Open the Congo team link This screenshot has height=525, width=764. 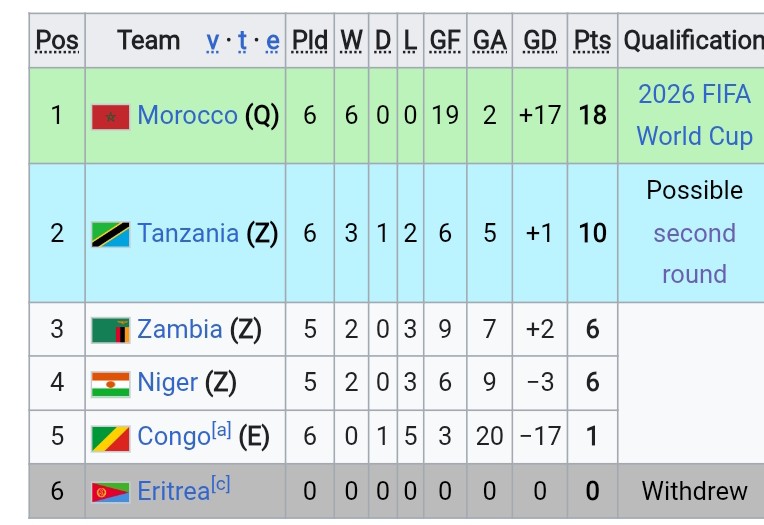pyautogui.click(x=174, y=436)
